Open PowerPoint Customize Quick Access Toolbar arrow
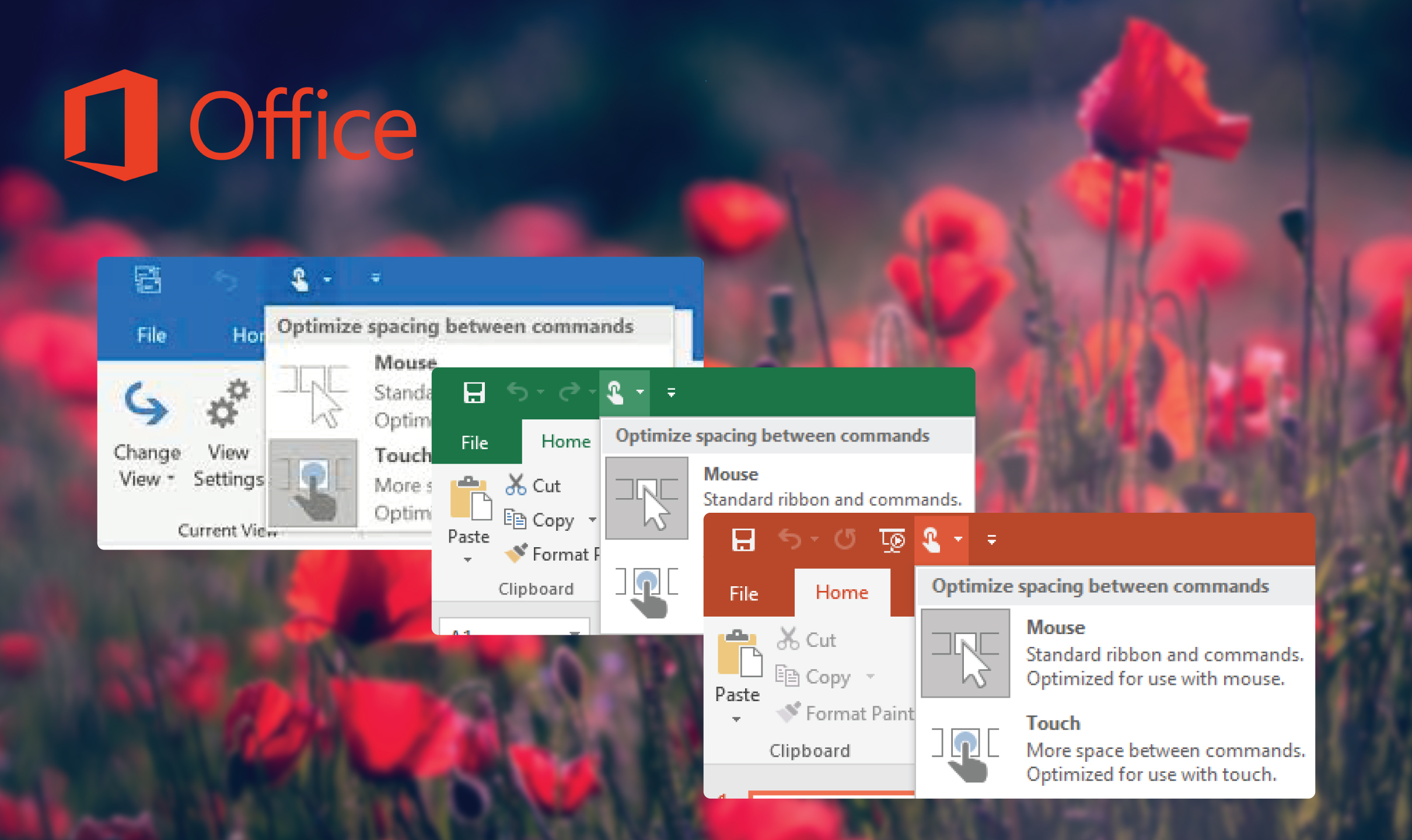This screenshot has width=1412, height=840. click(x=992, y=540)
